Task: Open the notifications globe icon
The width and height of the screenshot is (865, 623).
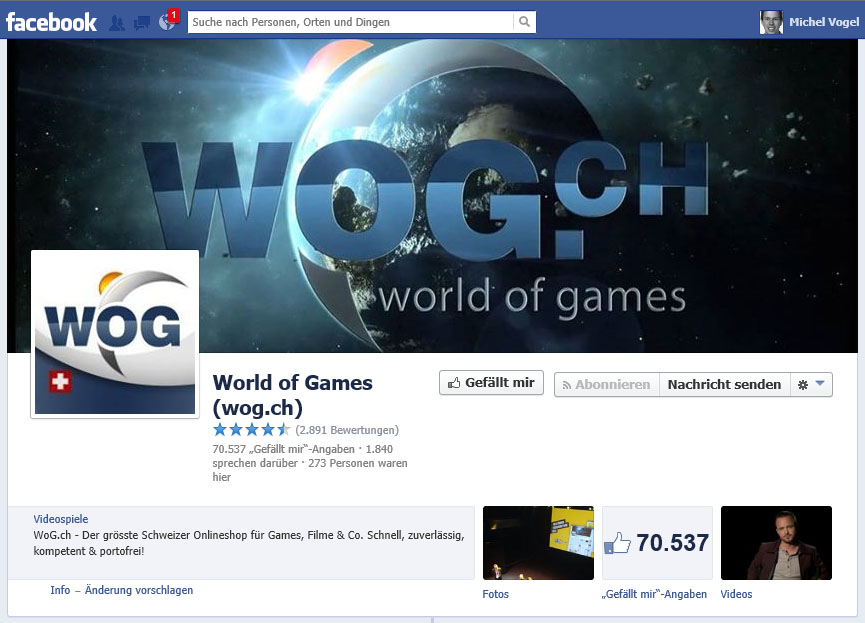Action: coord(166,22)
